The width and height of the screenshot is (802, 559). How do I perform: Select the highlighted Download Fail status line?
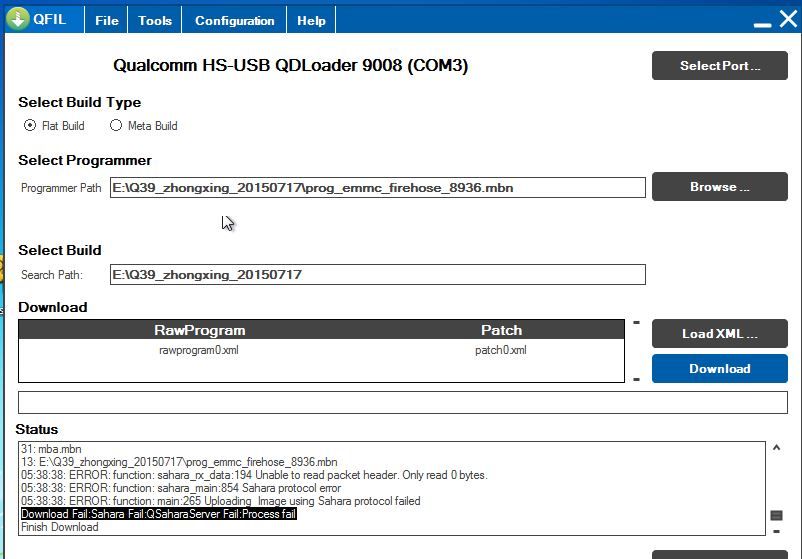click(x=159, y=514)
